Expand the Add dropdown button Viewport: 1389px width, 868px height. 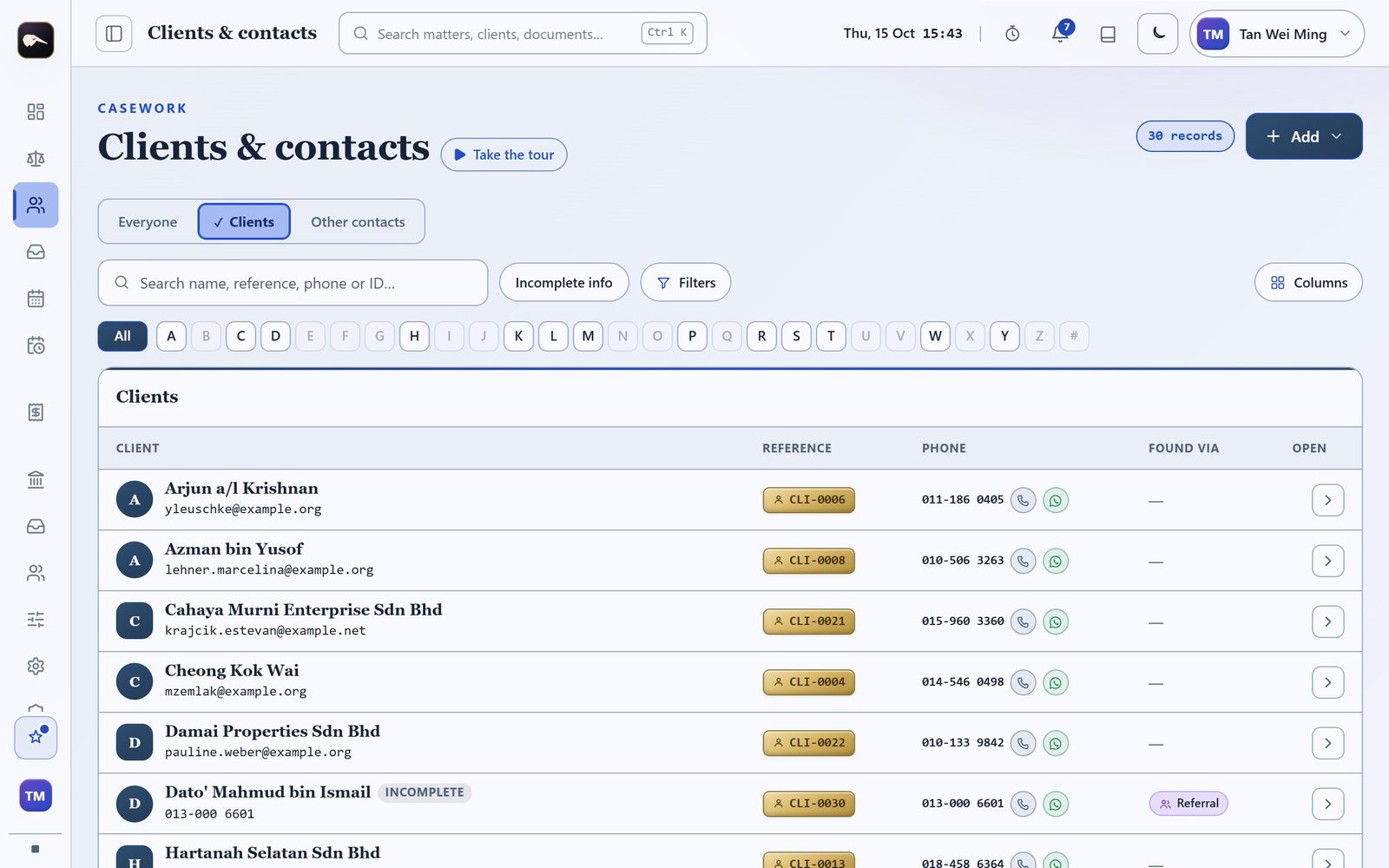[1304, 136]
